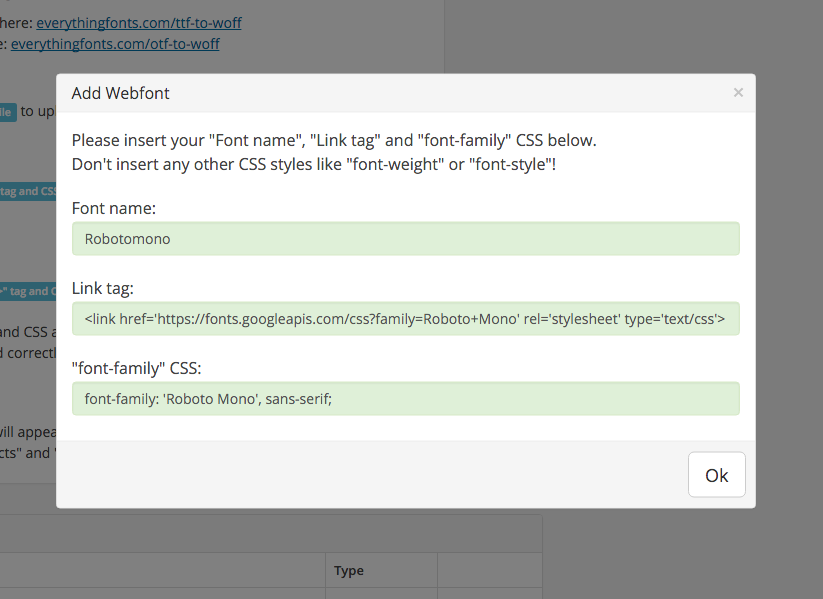823x599 pixels.
Task: Click the "Please insert your" instruction line
Action: (334, 140)
